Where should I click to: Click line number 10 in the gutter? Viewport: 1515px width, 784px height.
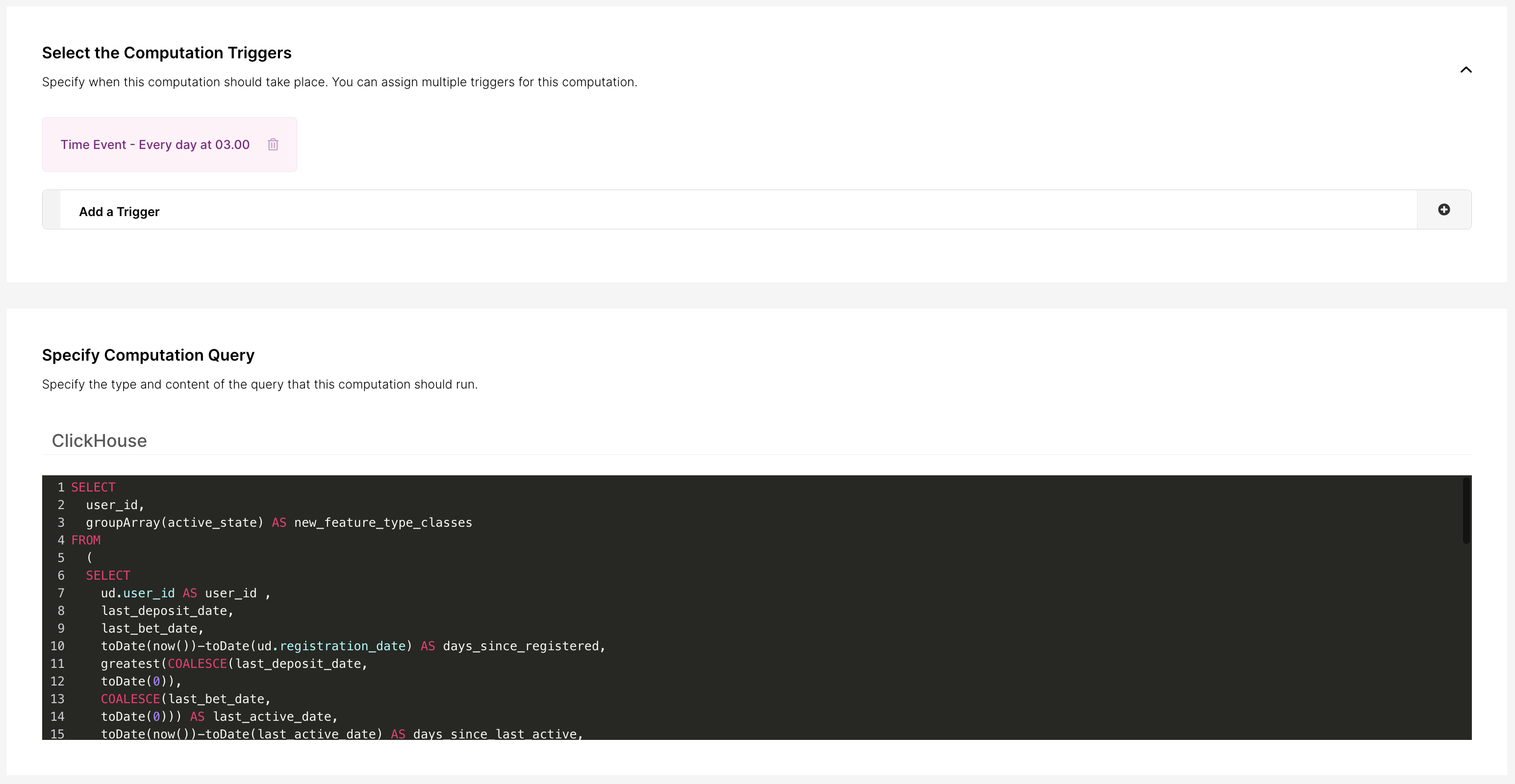57,646
